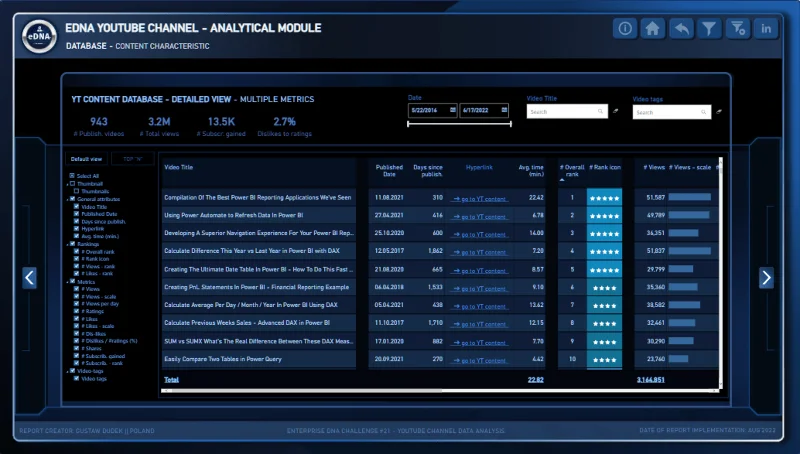Collapse the Metrics group arrow
800x454 pixels.
(67, 282)
